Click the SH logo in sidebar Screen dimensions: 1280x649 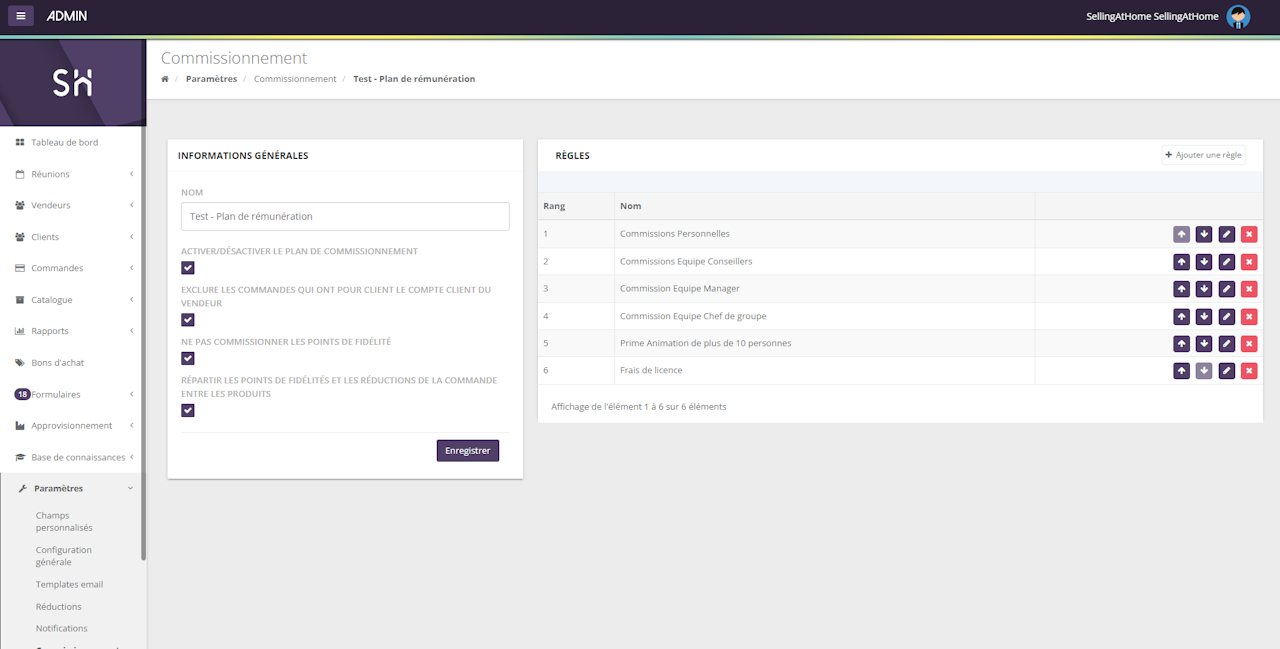[x=72, y=84]
